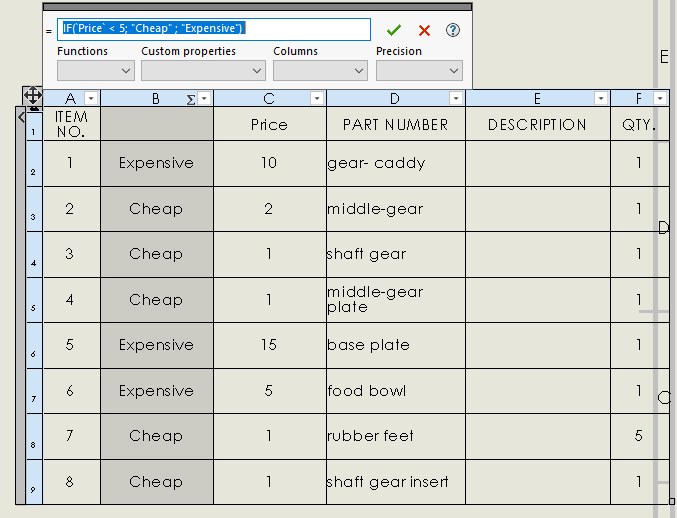Cancel the equation with the red X
The height and width of the screenshot is (518, 677).
[424, 31]
